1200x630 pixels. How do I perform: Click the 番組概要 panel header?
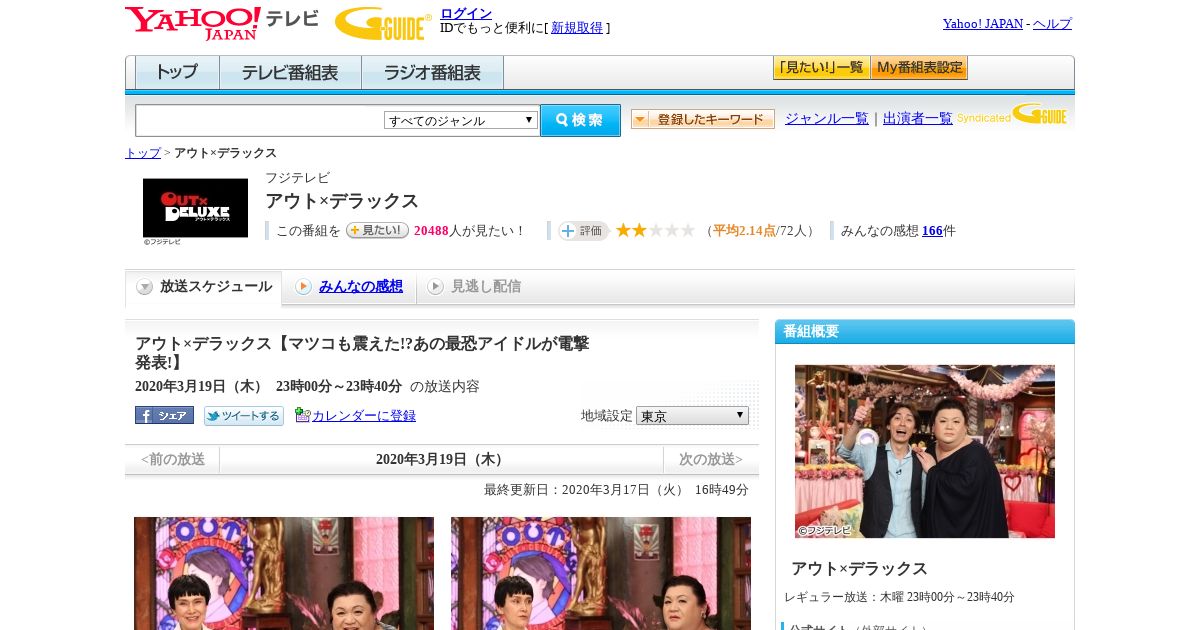pos(925,331)
